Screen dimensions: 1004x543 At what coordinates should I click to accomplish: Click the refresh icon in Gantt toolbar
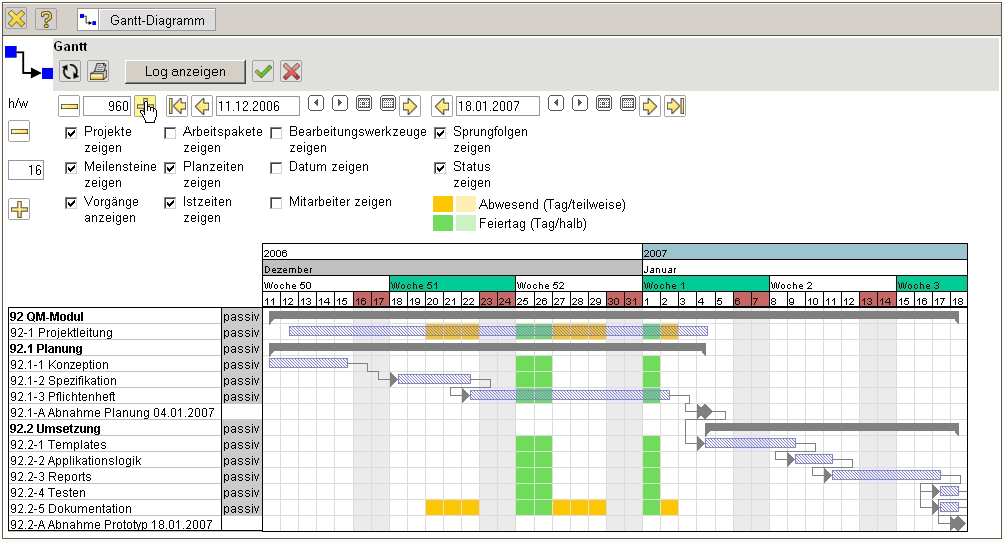[x=70, y=71]
